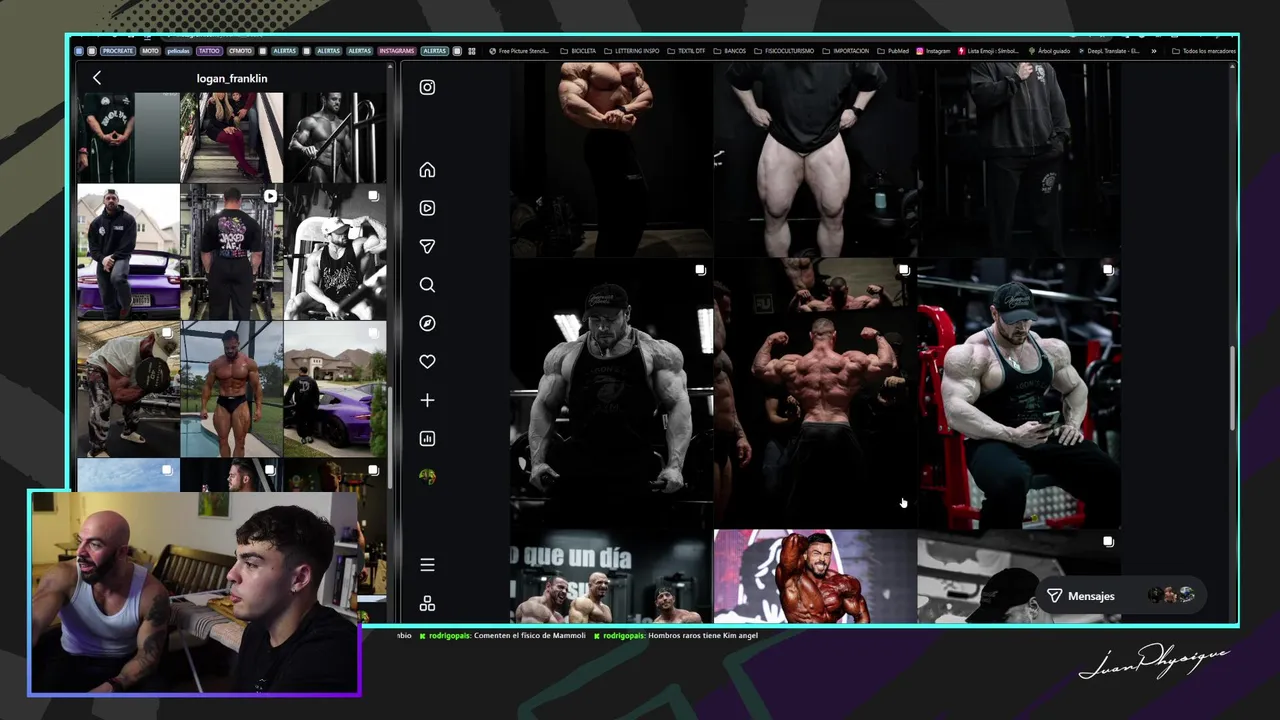Open purple car outside house thumbnail
The height and width of the screenshot is (720, 1280).
click(335, 389)
